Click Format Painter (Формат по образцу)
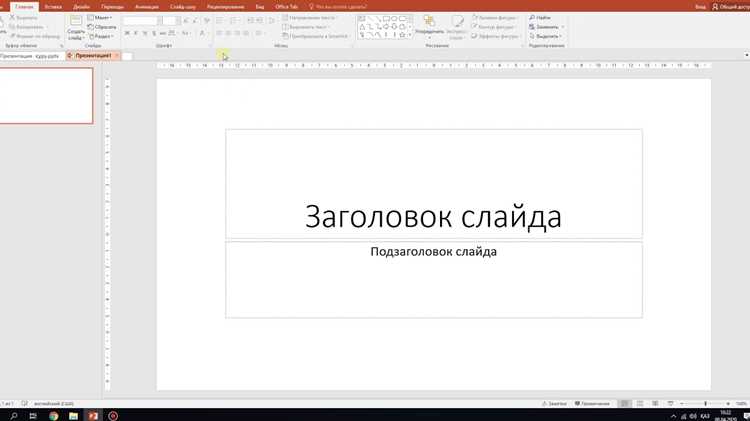 (x=34, y=36)
